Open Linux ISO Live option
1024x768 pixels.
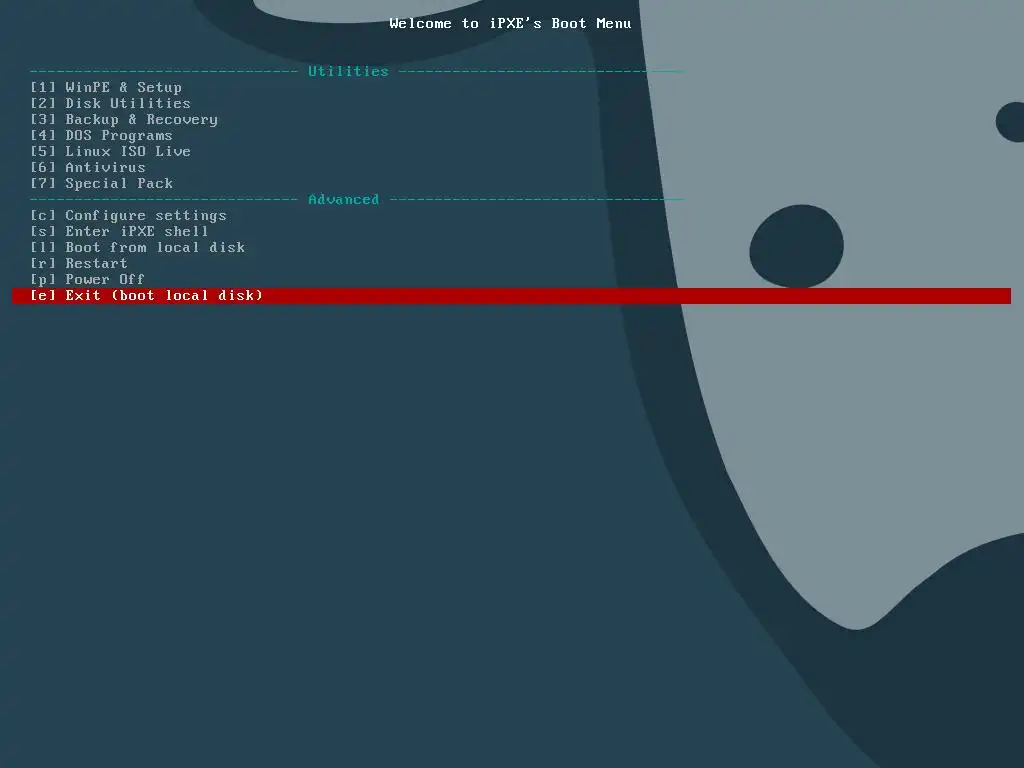[x=110, y=152]
